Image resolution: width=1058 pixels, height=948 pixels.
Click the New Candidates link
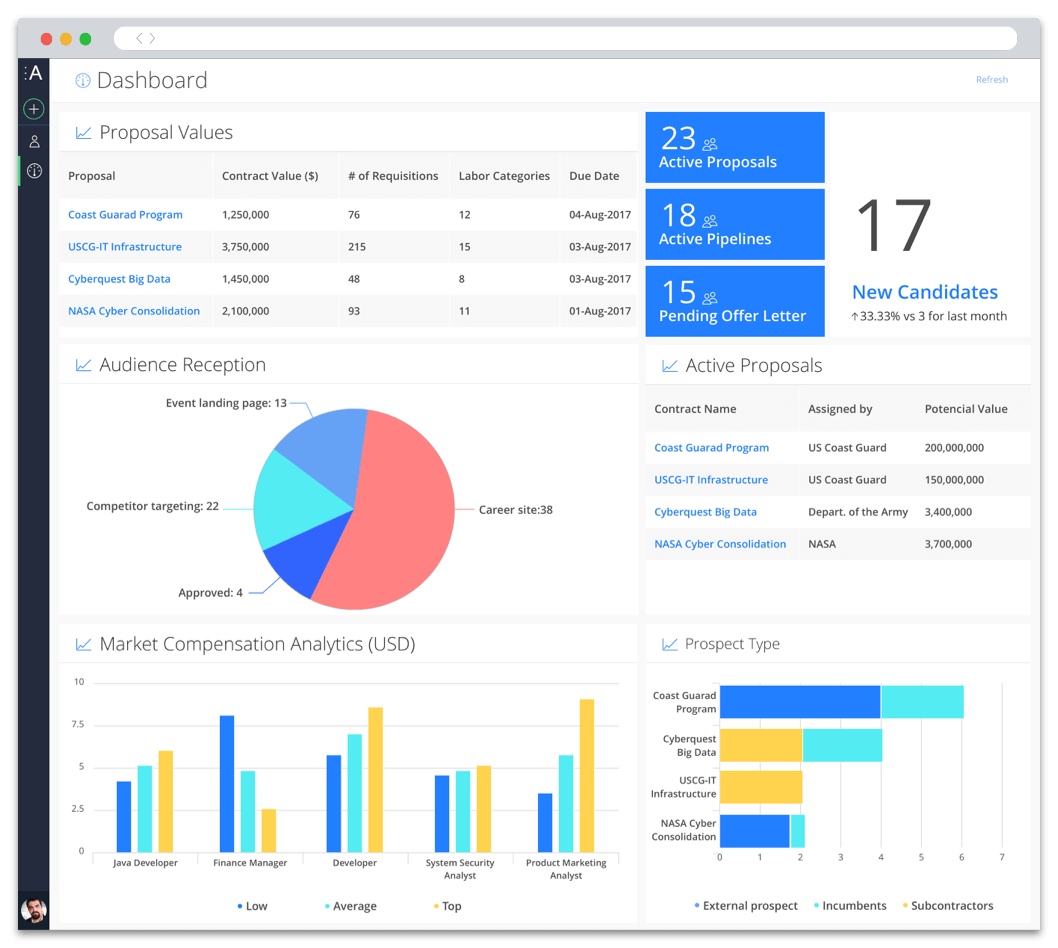tap(925, 292)
